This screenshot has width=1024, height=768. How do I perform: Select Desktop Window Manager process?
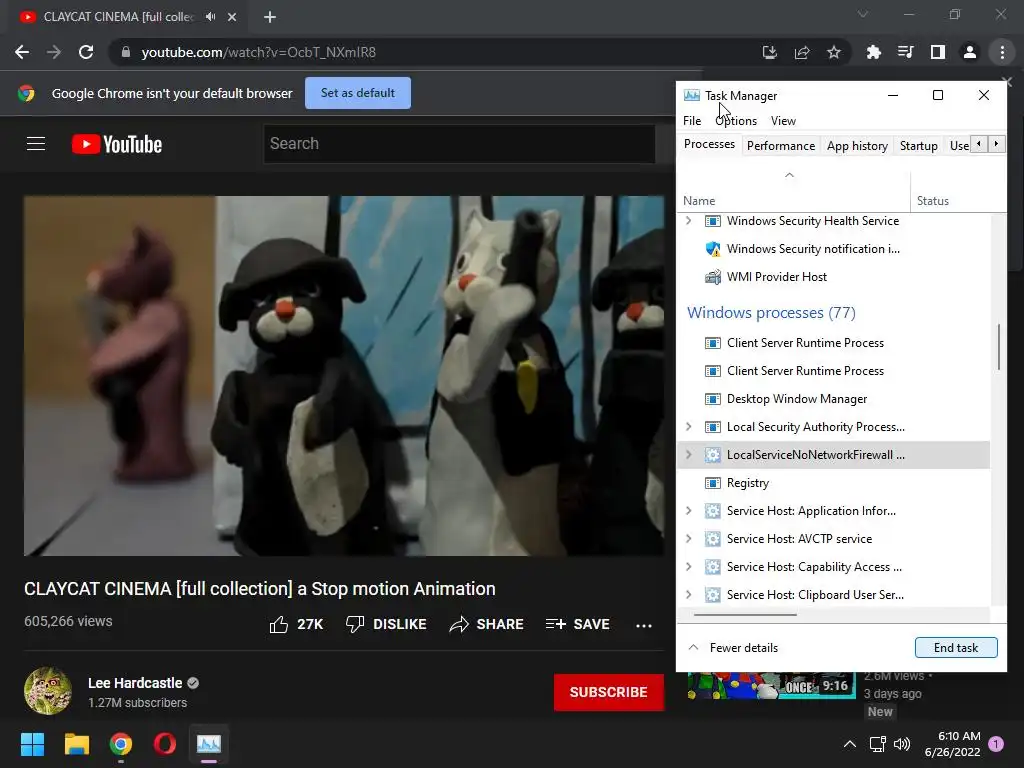pyautogui.click(x=833, y=398)
